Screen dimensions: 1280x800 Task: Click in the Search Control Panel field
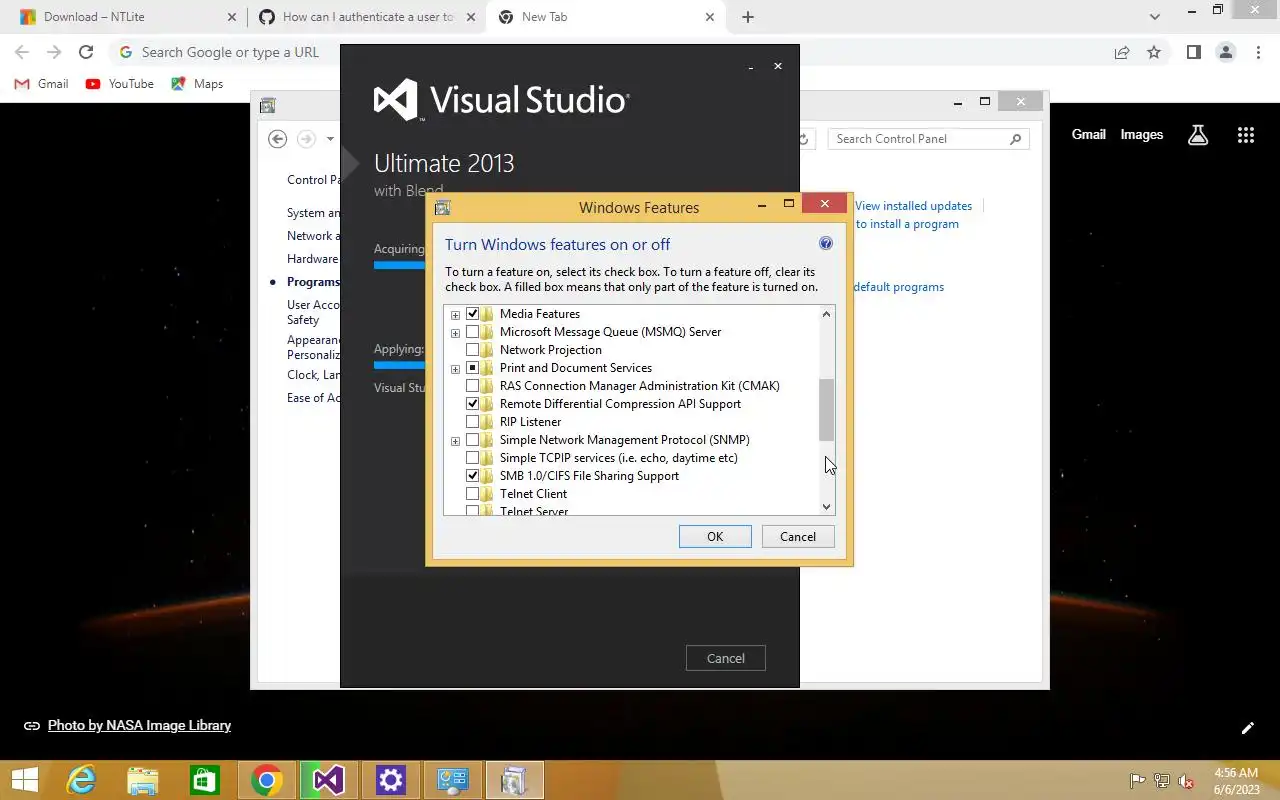pyautogui.click(x=920, y=139)
